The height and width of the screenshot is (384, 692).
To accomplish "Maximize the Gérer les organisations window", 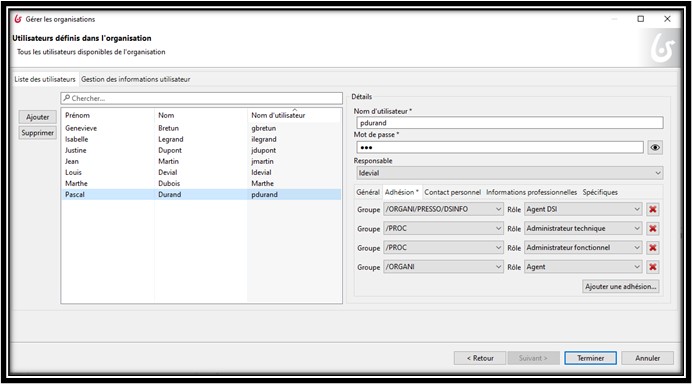I will (x=640, y=19).
